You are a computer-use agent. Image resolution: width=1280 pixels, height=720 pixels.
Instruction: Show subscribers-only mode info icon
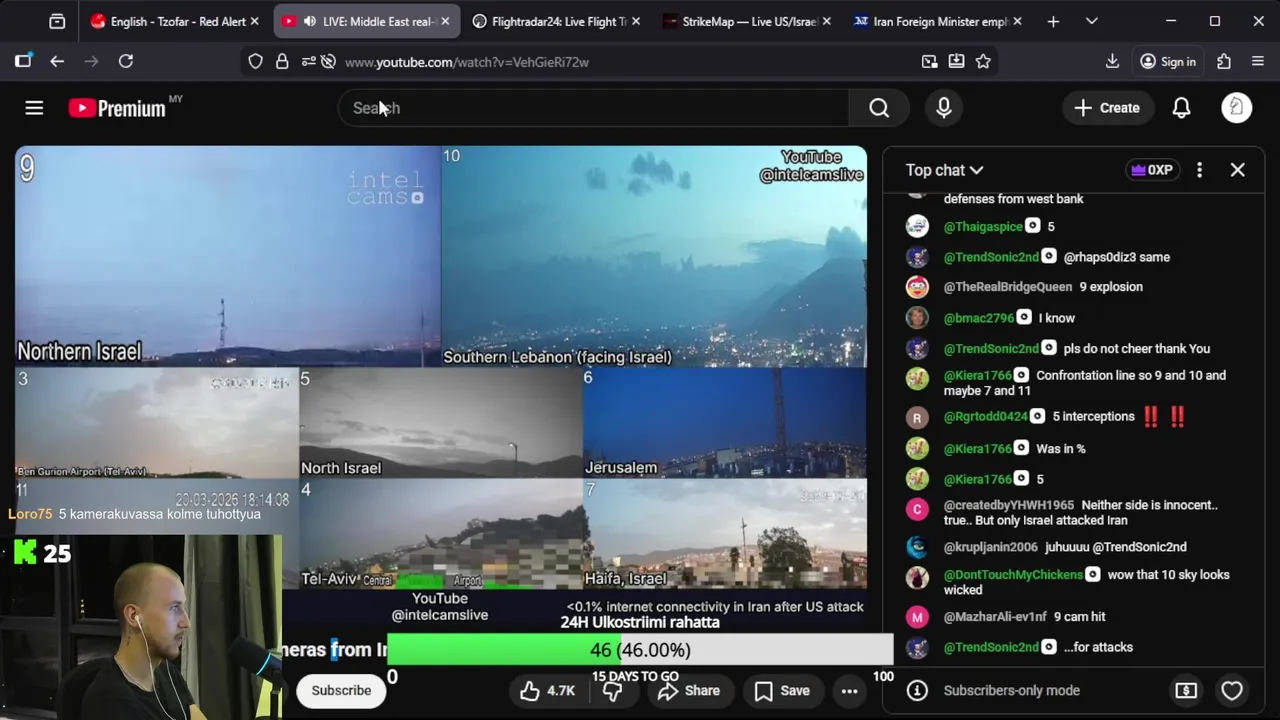pos(917,690)
